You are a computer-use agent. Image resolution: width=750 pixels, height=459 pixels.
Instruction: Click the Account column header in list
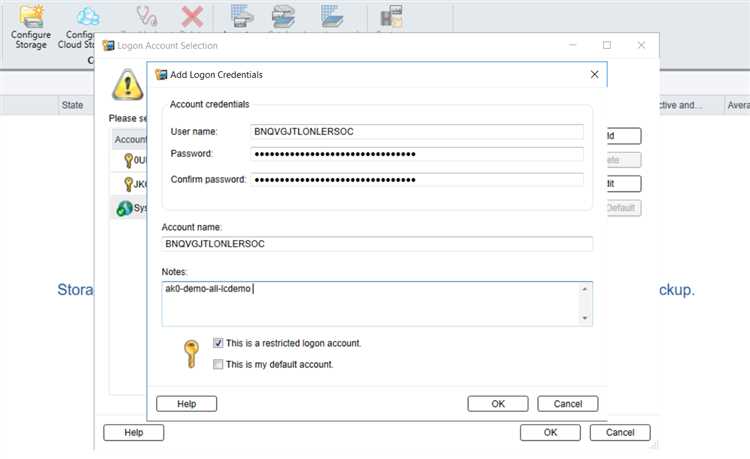(x=130, y=139)
